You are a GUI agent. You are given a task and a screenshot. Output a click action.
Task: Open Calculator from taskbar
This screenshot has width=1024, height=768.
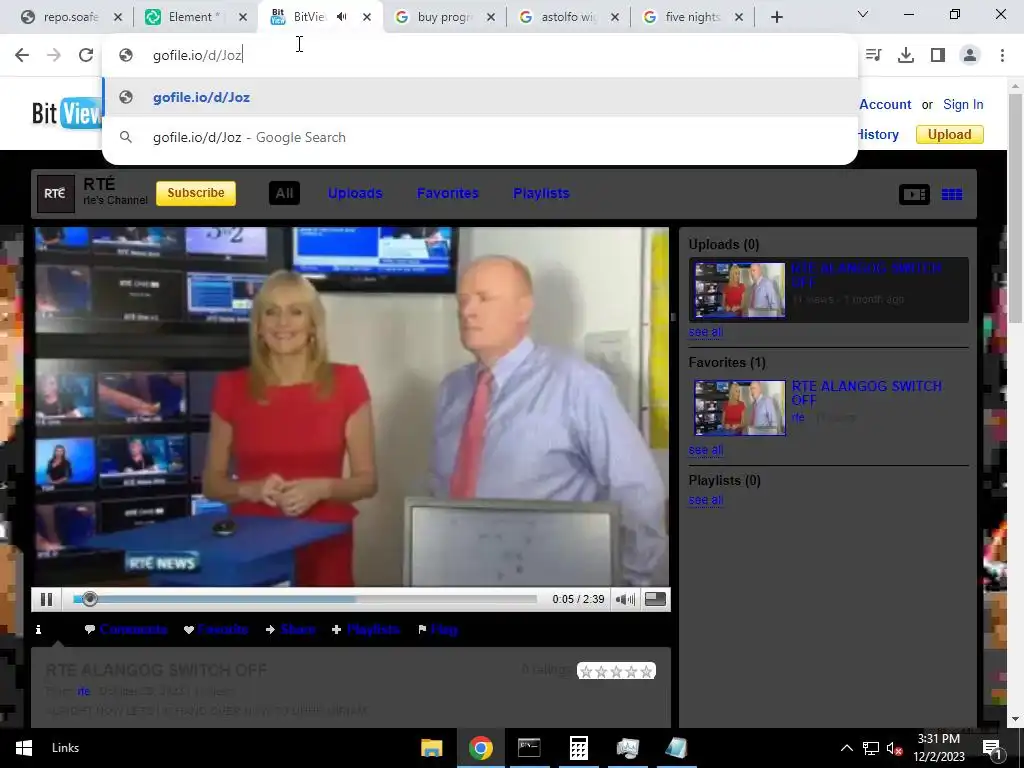[x=579, y=748]
